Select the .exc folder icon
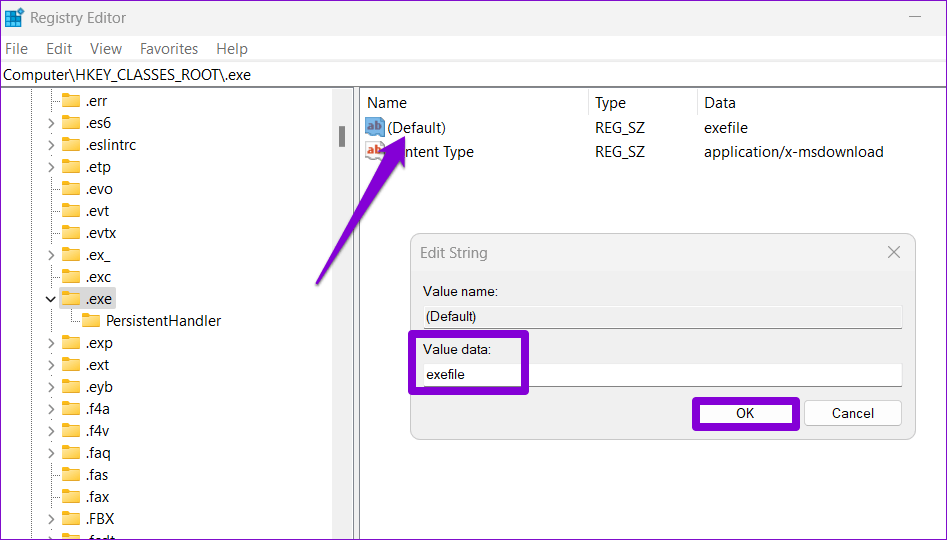Image resolution: width=947 pixels, height=540 pixels. point(71,277)
